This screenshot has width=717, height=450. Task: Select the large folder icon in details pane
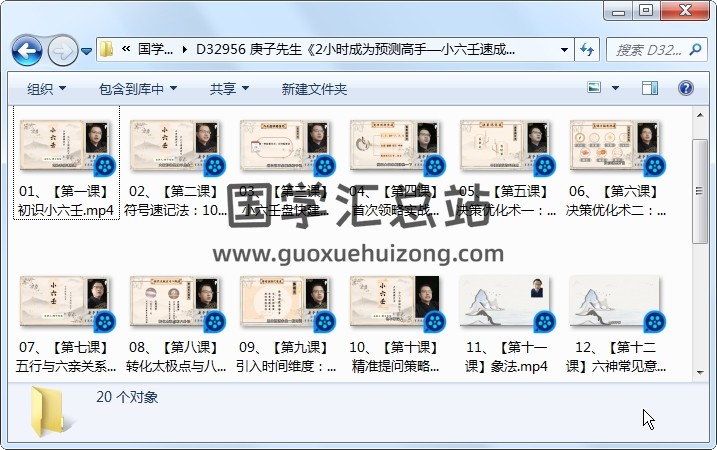click(x=49, y=412)
